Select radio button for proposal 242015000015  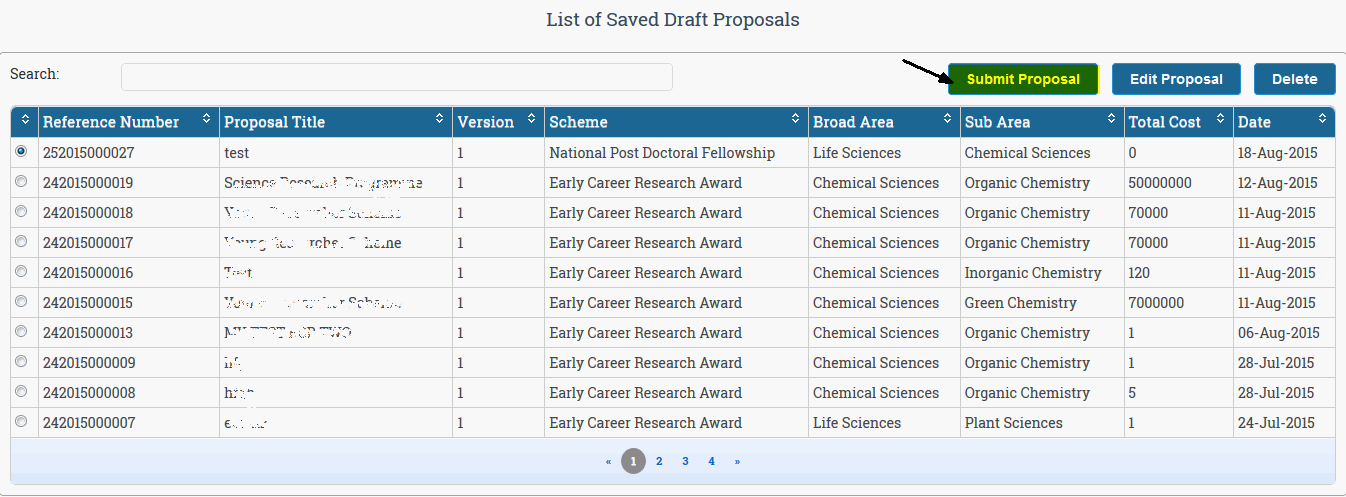[x=21, y=301]
